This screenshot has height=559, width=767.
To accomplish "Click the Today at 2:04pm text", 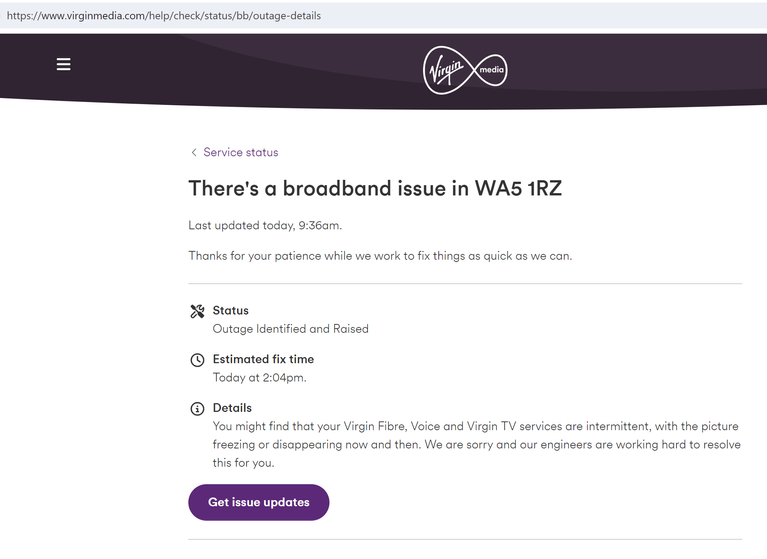I will (x=259, y=378).
